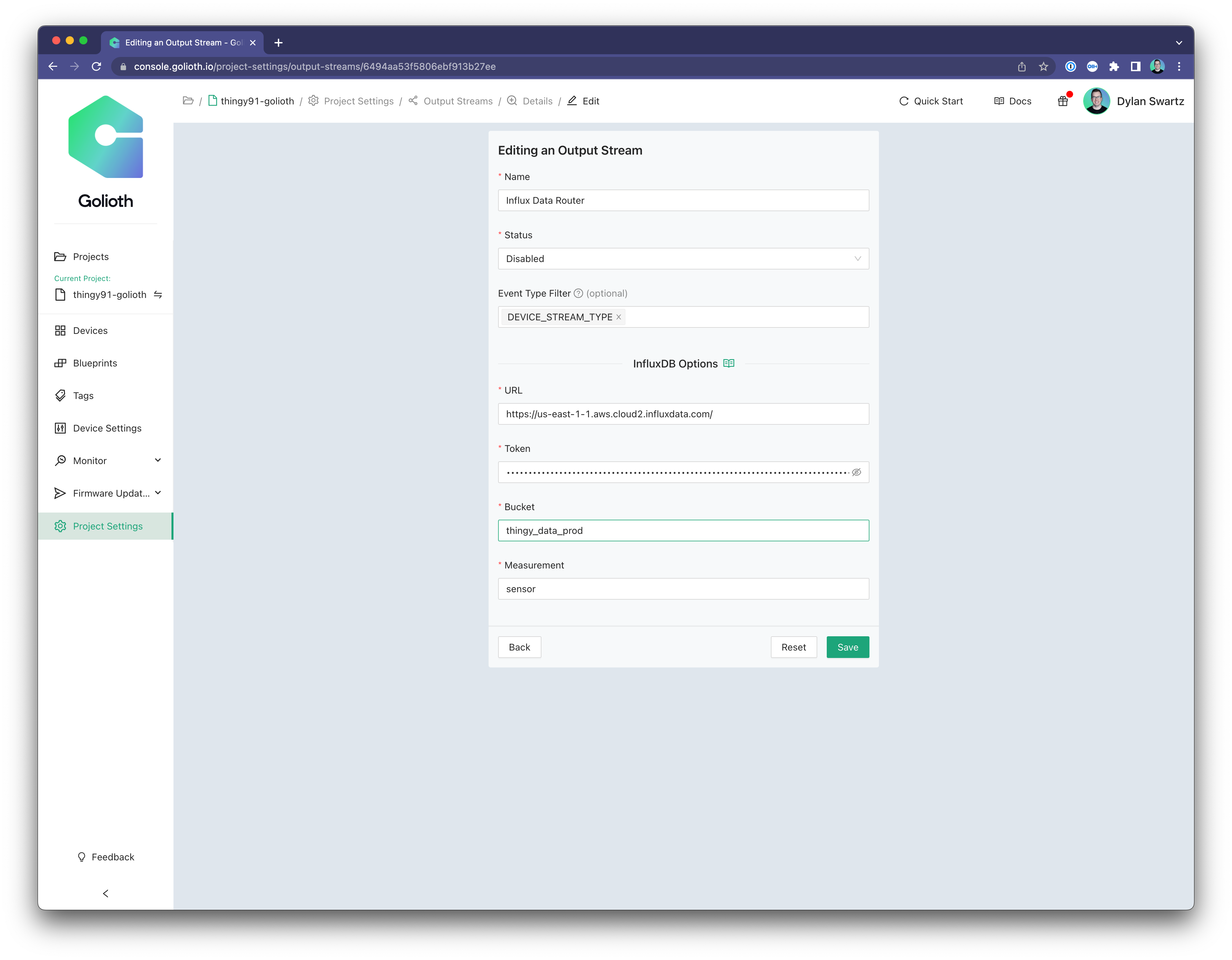Click the Dylan Swartz avatar

pyautogui.click(x=1096, y=101)
